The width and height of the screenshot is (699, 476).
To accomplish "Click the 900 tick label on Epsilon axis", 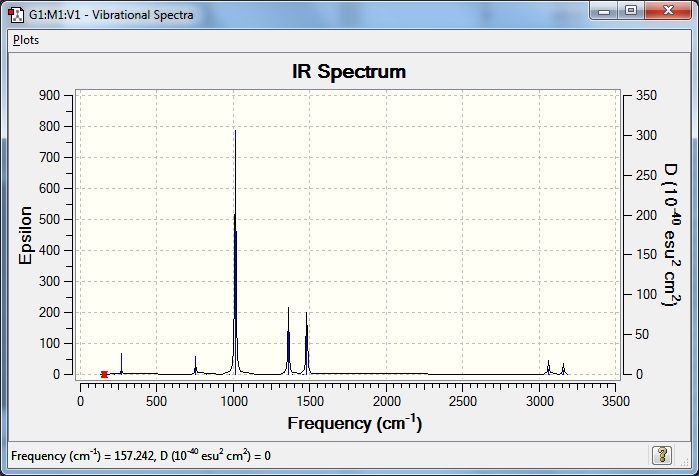I will coord(49,95).
